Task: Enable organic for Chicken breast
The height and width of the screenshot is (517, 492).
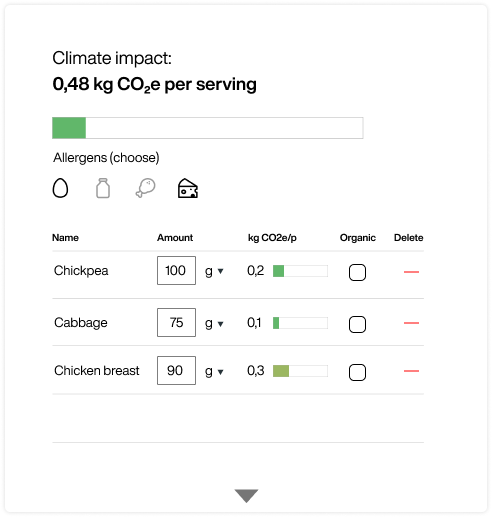Action: click(357, 372)
